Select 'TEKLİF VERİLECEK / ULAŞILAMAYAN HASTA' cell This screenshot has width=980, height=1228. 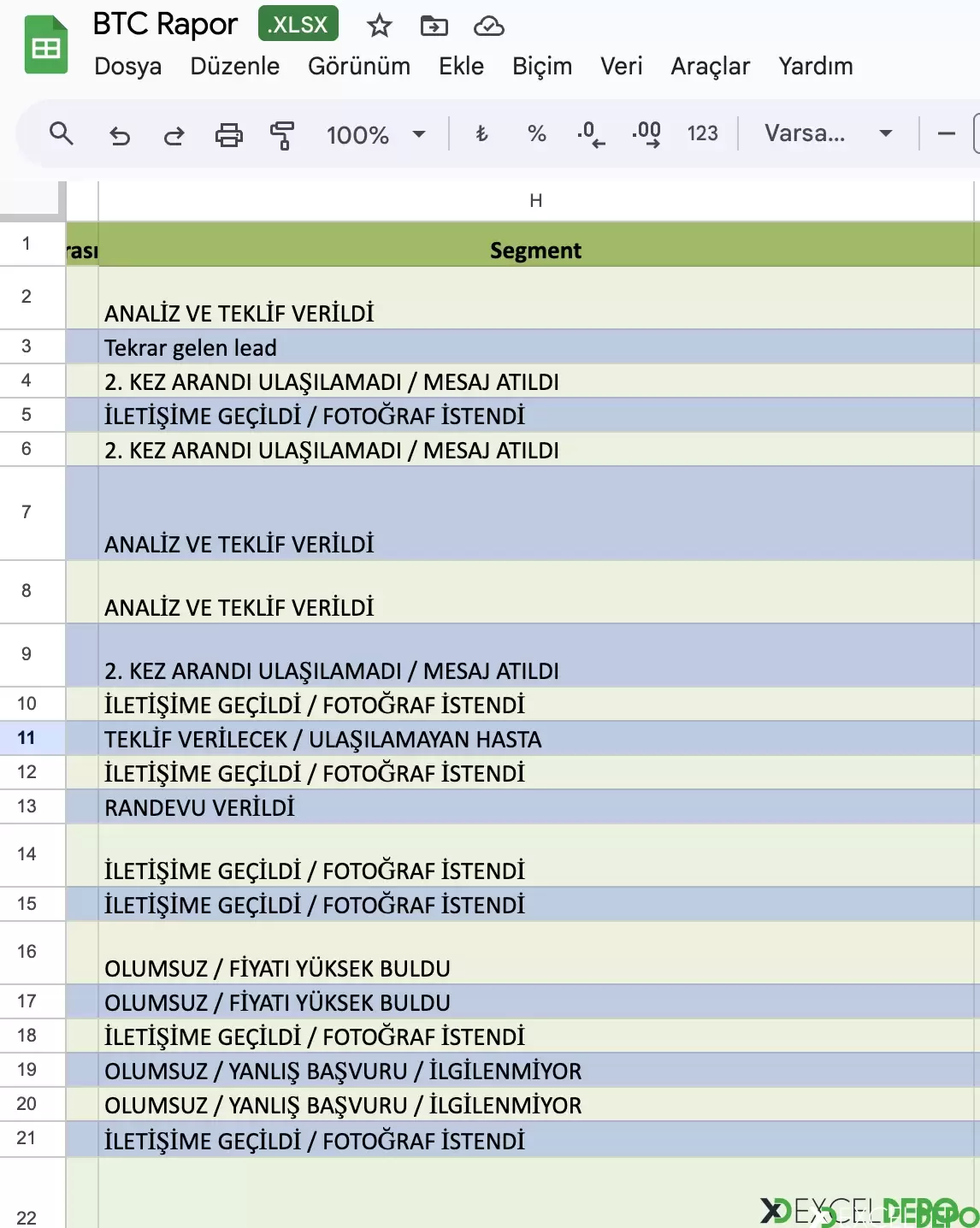coord(536,739)
